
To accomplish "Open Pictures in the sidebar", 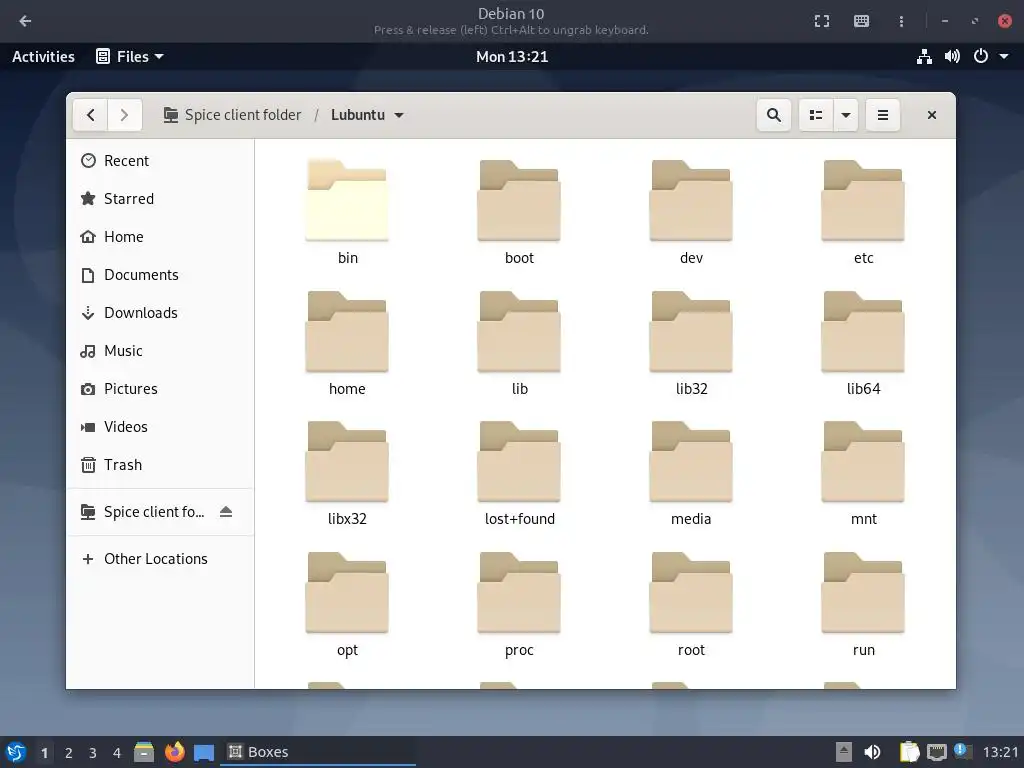I will tap(160, 389).
